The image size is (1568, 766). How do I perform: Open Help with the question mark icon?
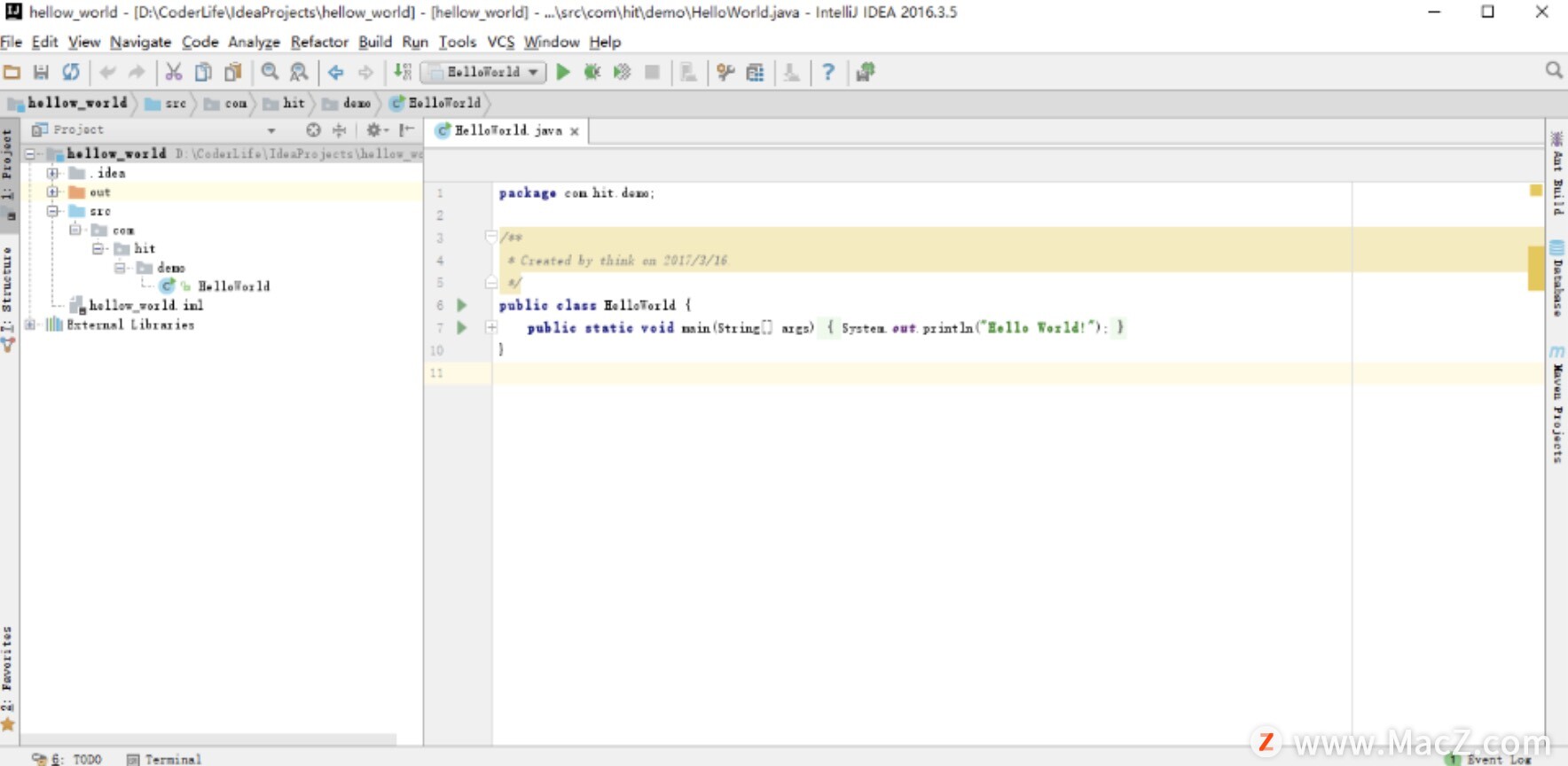(828, 73)
